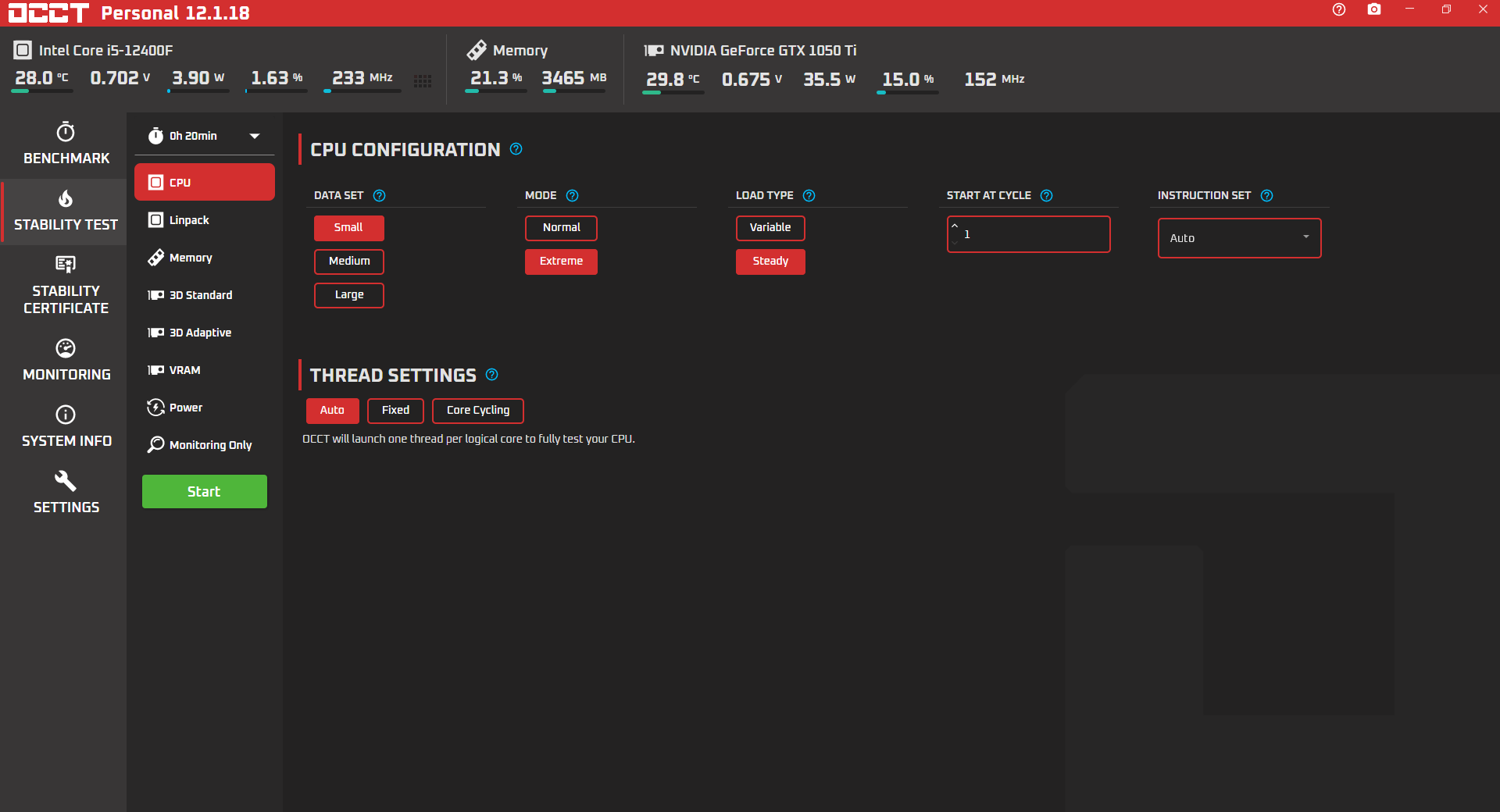Expand the 0h 20min test duration dropdown
Image resolution: width=1500 pixels, height=812 pixels.
pyautogui.click(x=205, y=136)
